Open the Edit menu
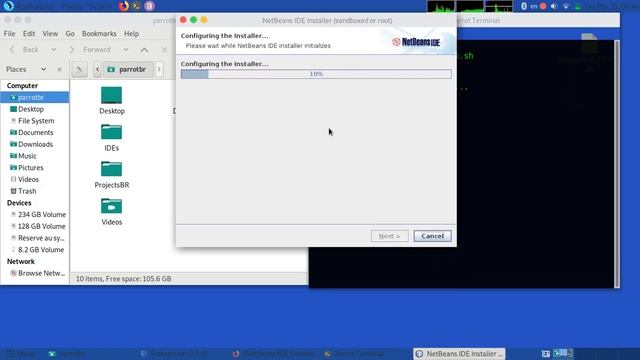Screen dimensions: 640x360 point(29,33)
